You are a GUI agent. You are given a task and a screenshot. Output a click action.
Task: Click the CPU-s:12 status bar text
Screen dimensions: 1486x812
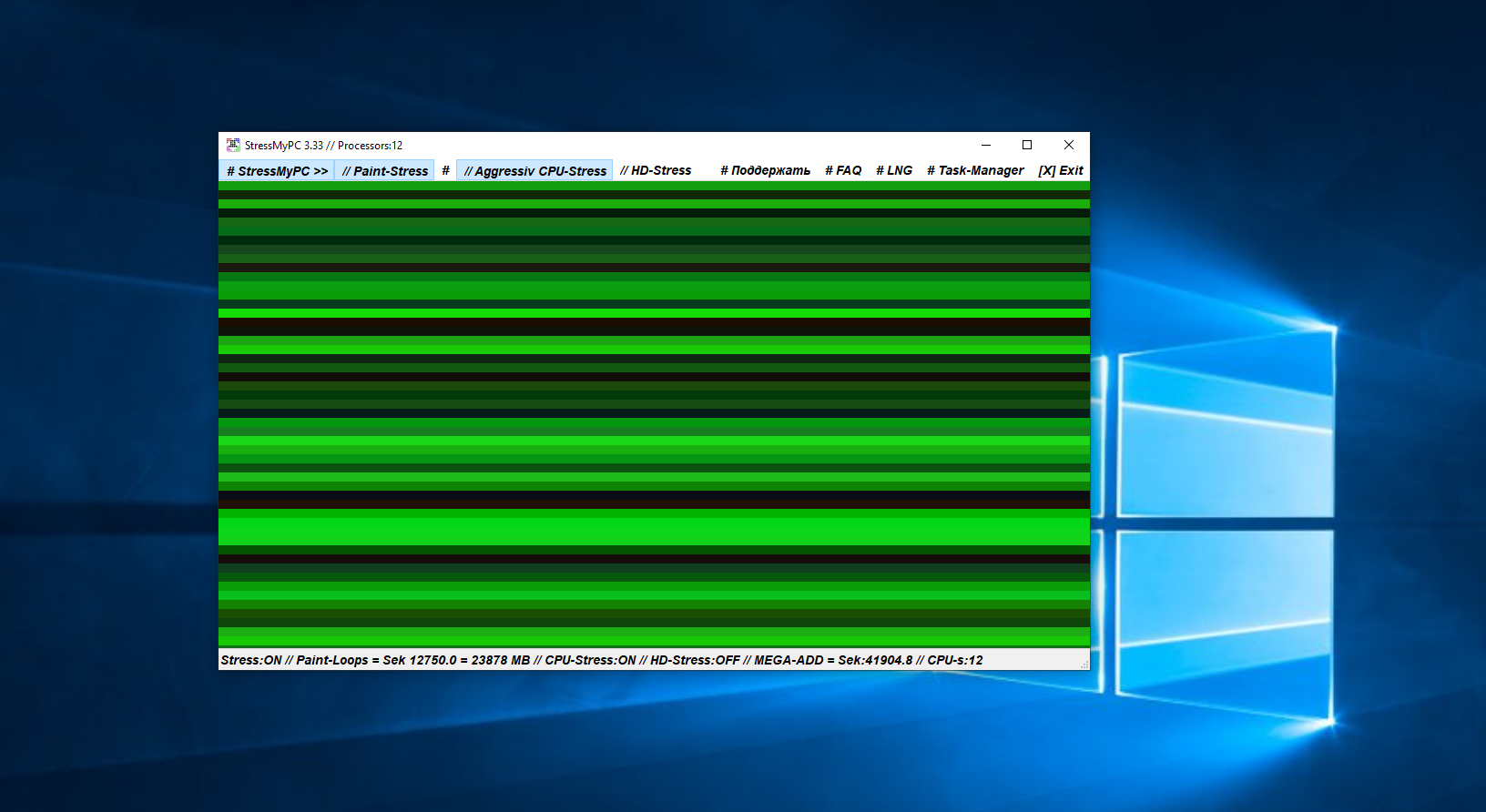pyautogui.click(x=955, y=660)
